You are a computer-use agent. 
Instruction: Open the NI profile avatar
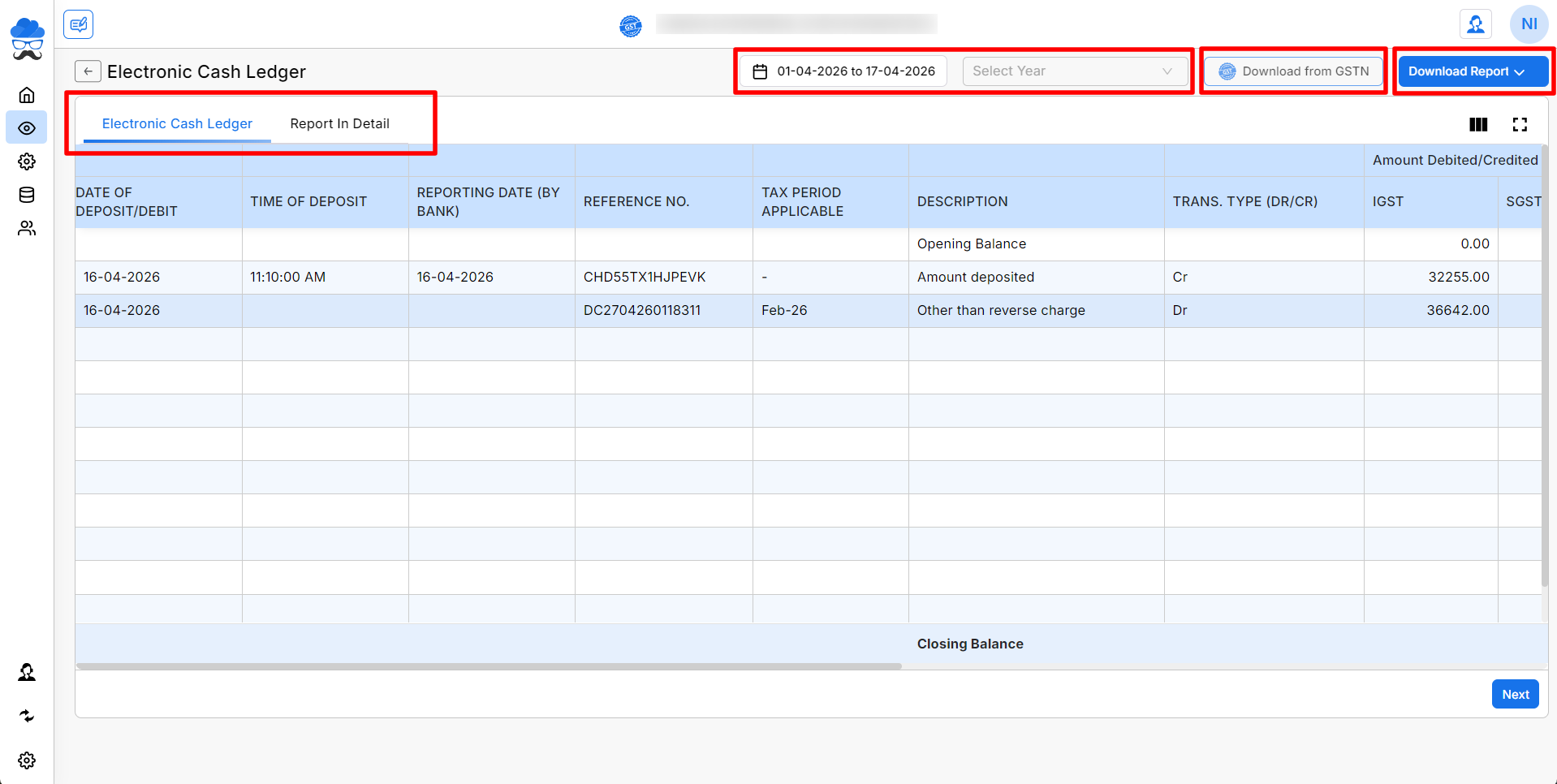tap(1529, 24)
